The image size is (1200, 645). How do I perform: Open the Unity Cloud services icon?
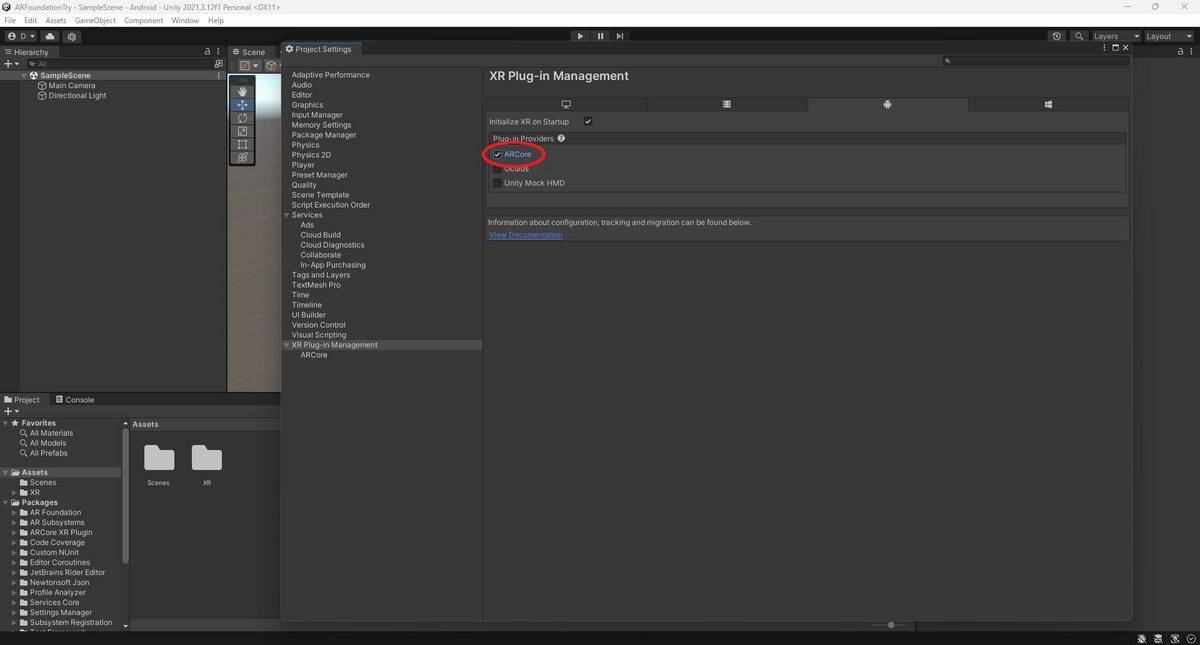50,36
